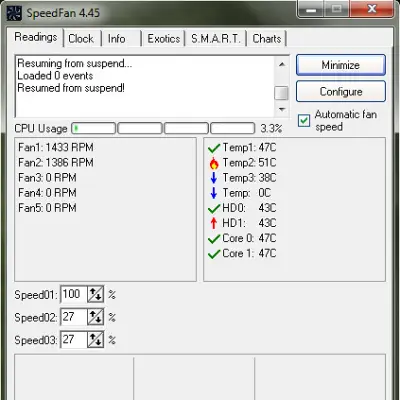Image resolution: width=400 pixels, height=400 pixels.
Task: Switch to the Exotics tab
Action: click(x=164, y=39)
